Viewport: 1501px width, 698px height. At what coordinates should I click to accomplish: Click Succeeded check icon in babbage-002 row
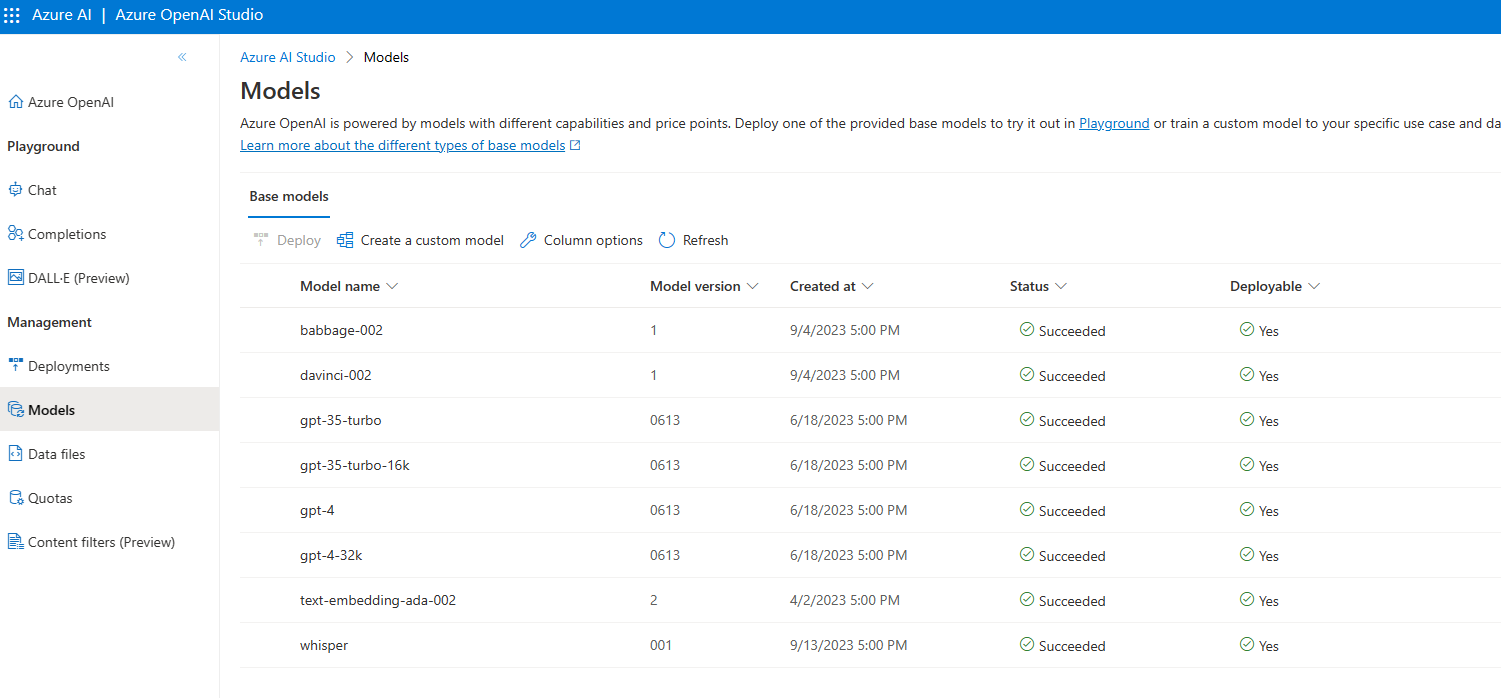tap(1026, 329)
